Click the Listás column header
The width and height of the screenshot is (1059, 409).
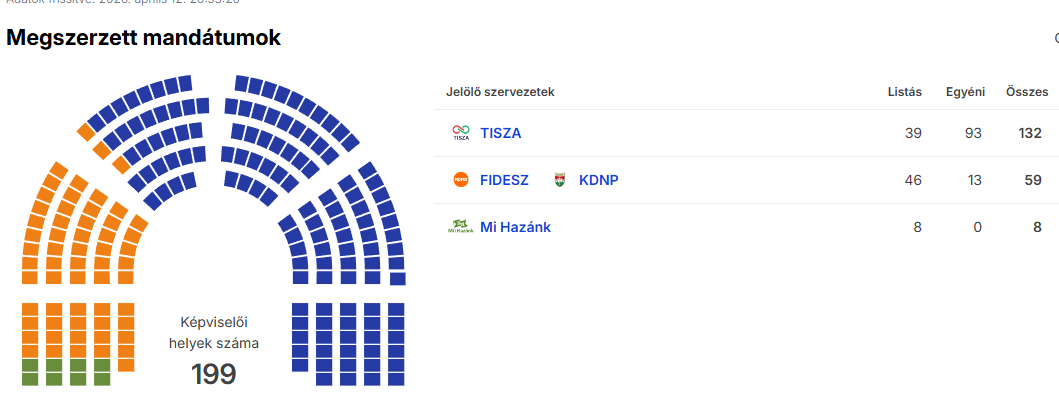point(904,92)
